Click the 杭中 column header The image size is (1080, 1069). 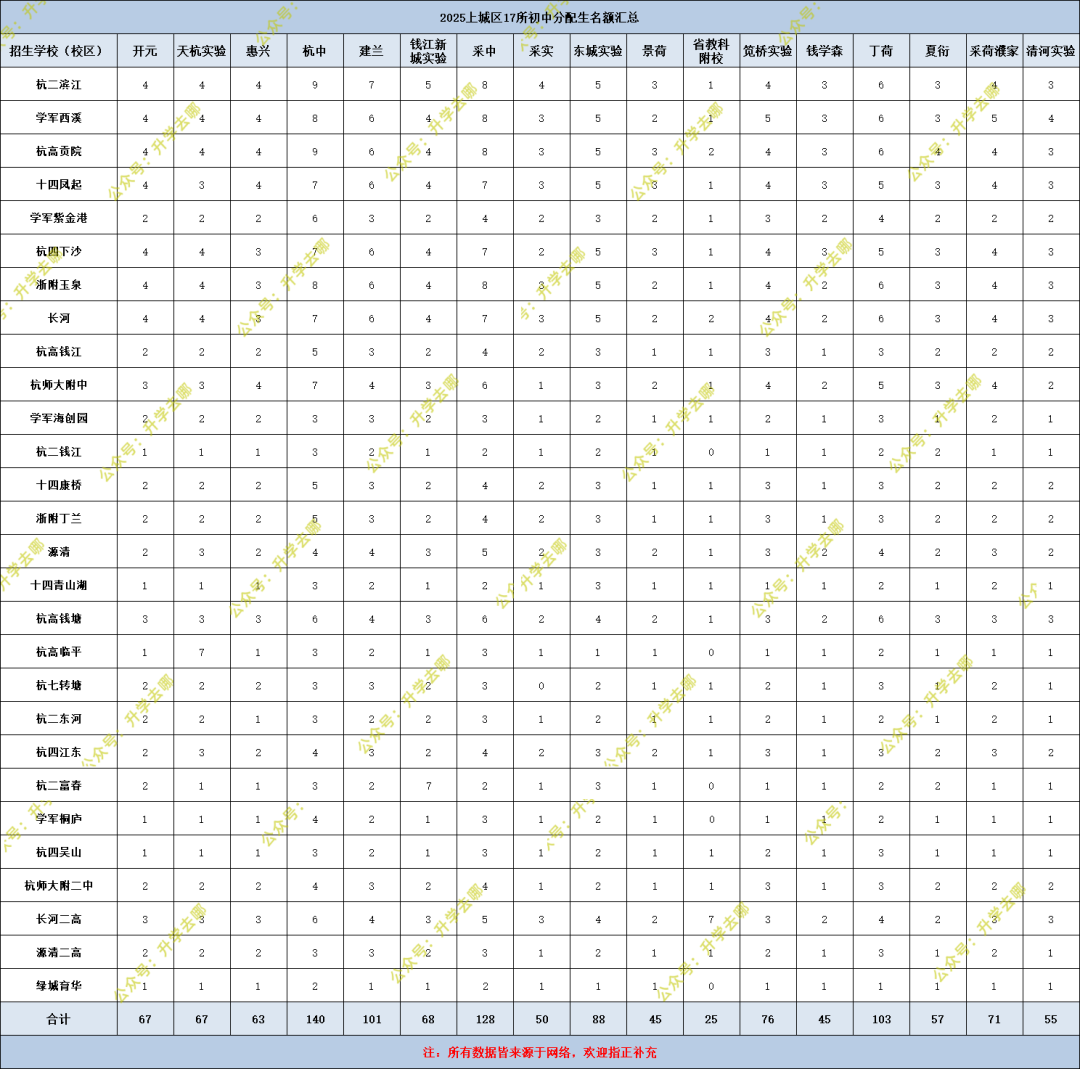pos(315,51)
